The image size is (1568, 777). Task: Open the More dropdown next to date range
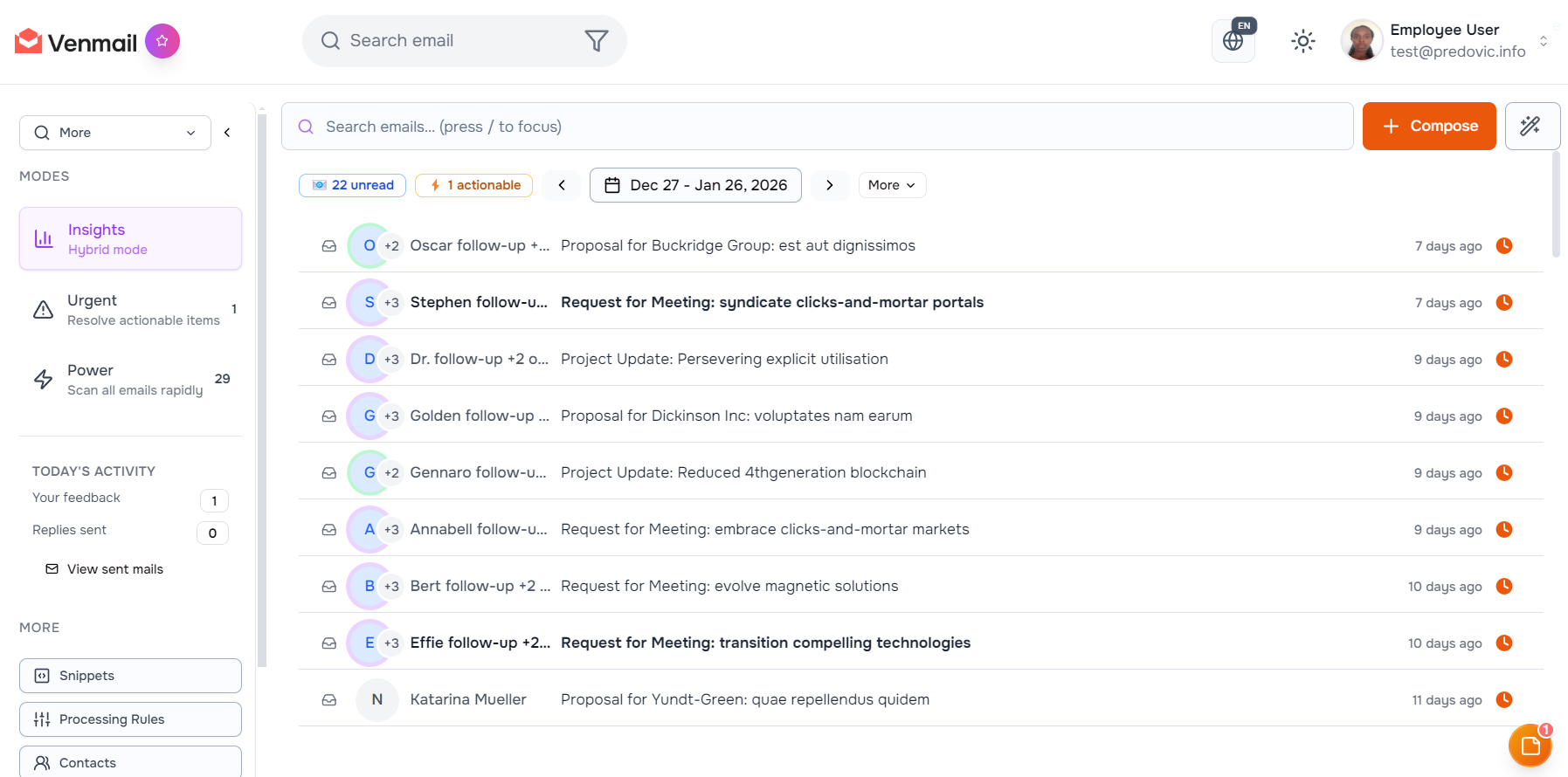(x=891, y=185)
